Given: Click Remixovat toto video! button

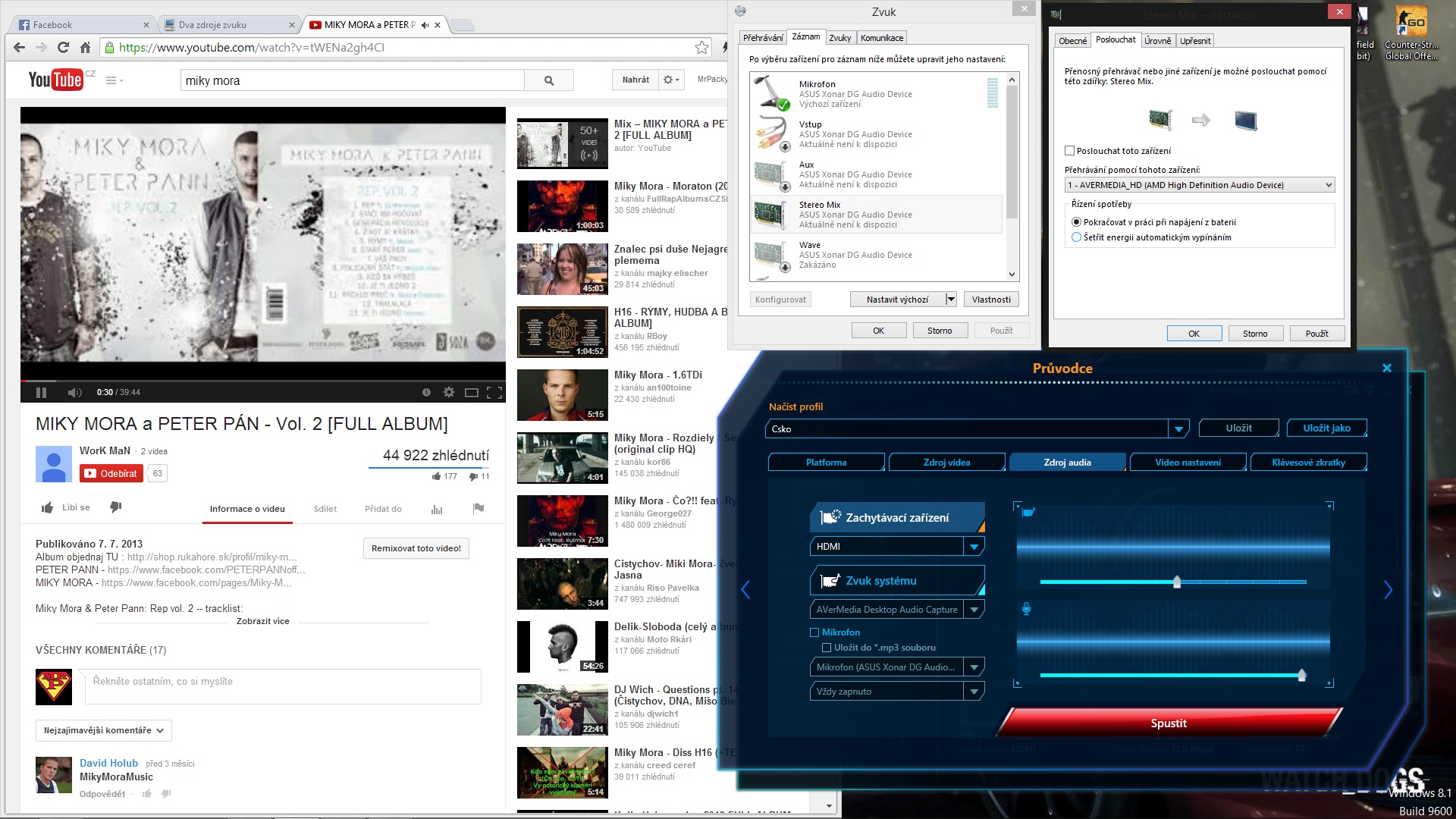Looking at the screenshot, I should click(x=416, y=548).
